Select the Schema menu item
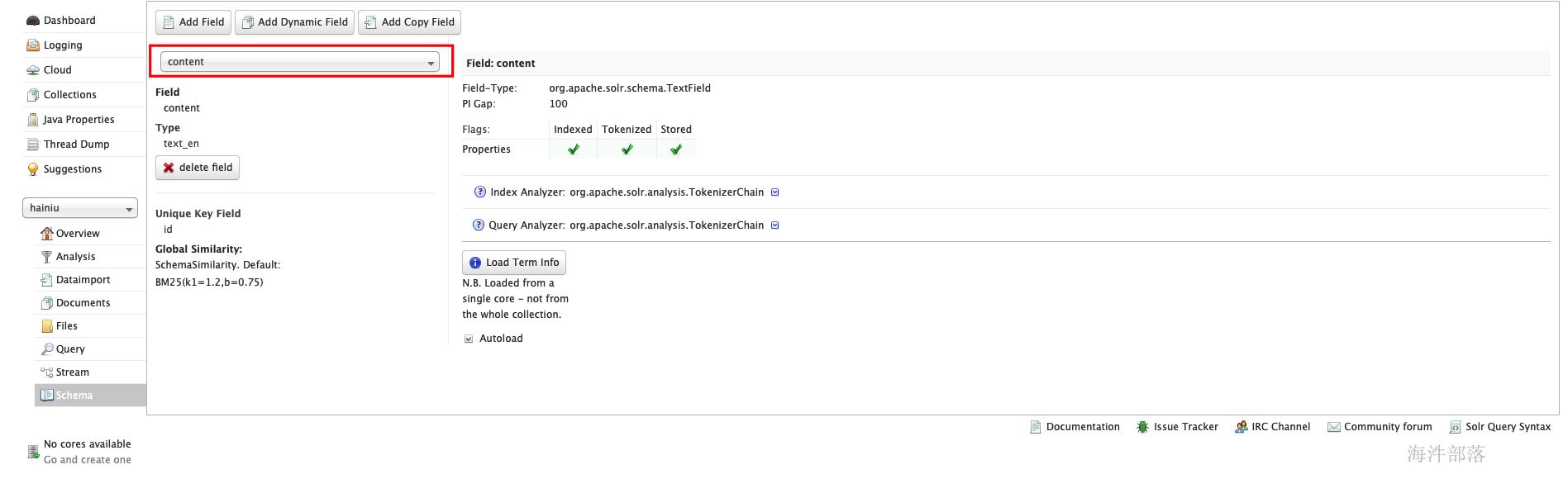The image size is (1568, 493). click(74, 396)
